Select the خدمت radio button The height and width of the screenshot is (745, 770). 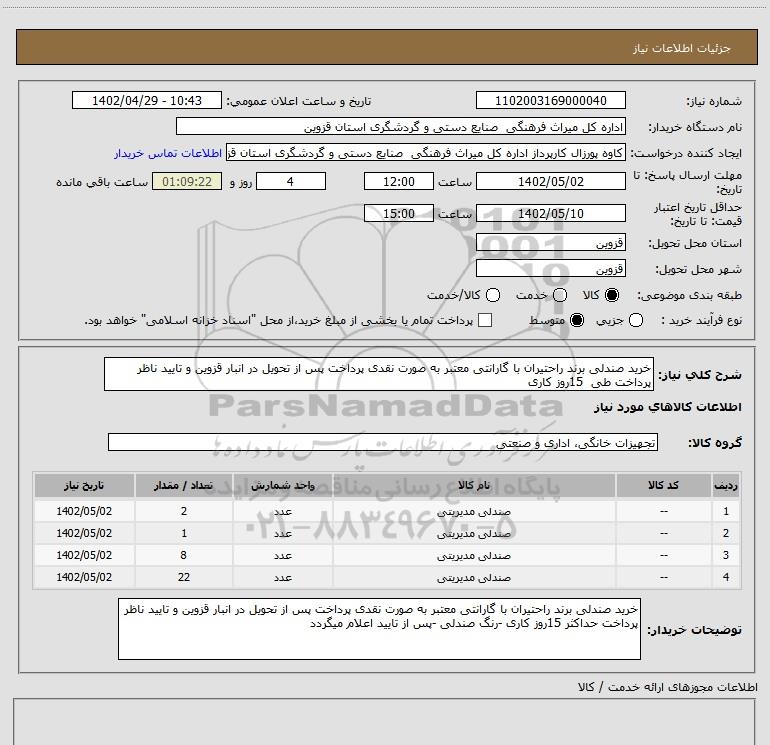(x=560, y=295)
